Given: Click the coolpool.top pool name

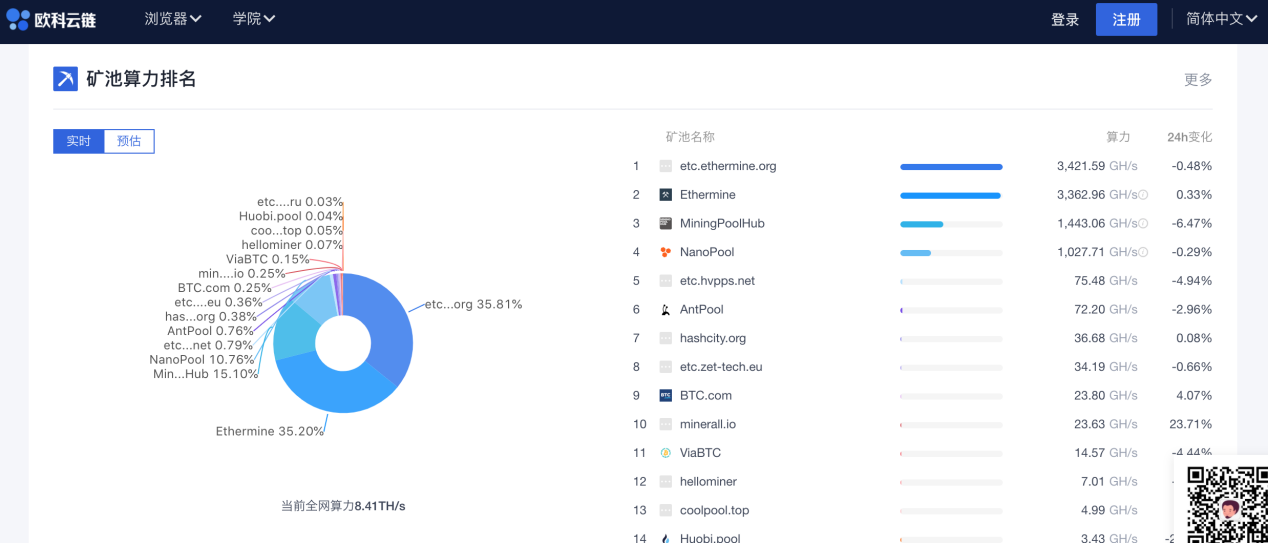Looking at the screenshot, I should [x=714, y=510].
